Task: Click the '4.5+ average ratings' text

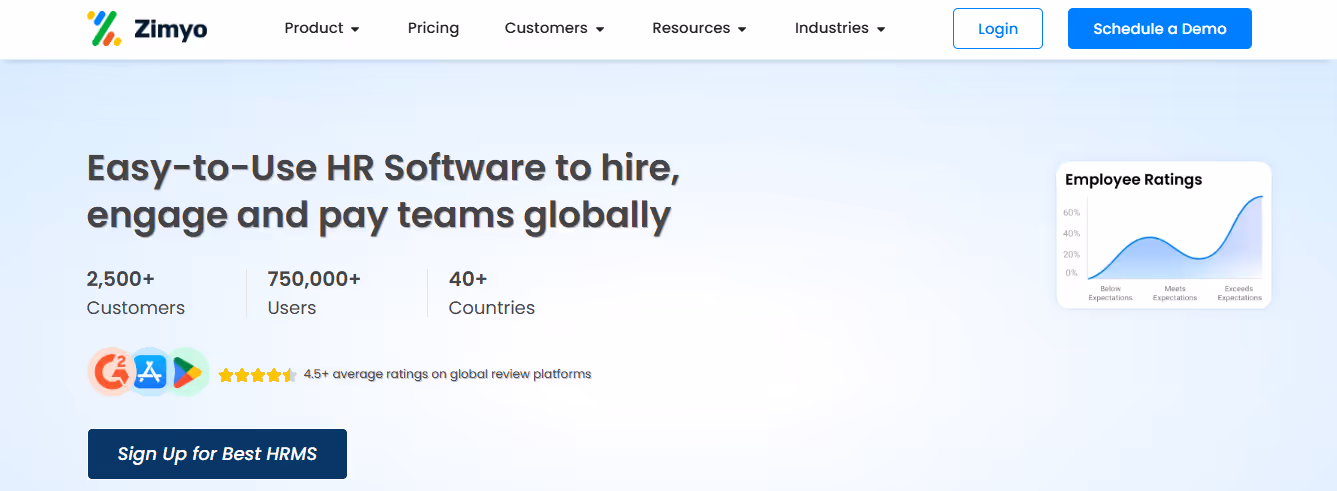Action: (x=447, y=374)
